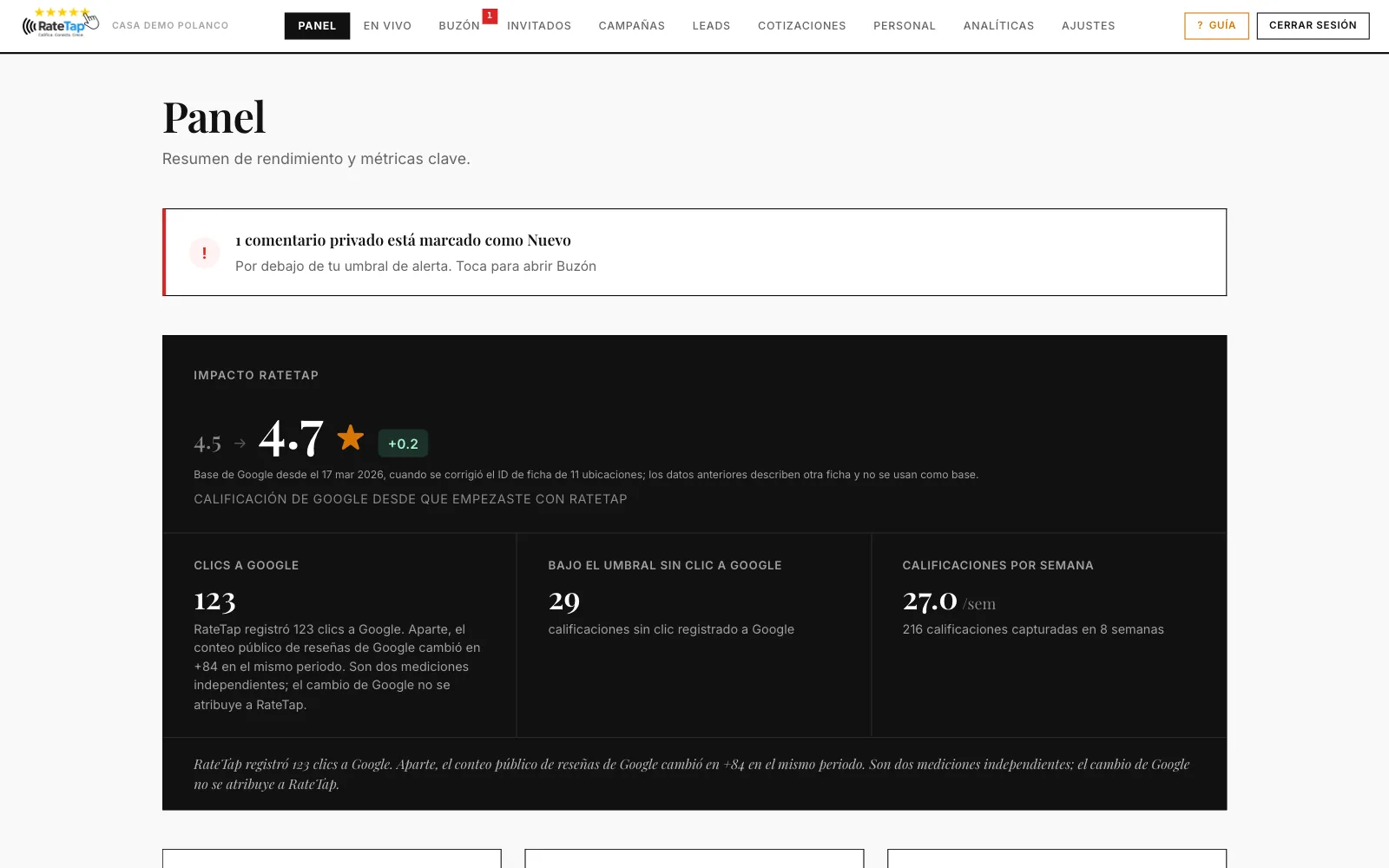Click Bajo el umbral sin clic label

click(665, 565)
